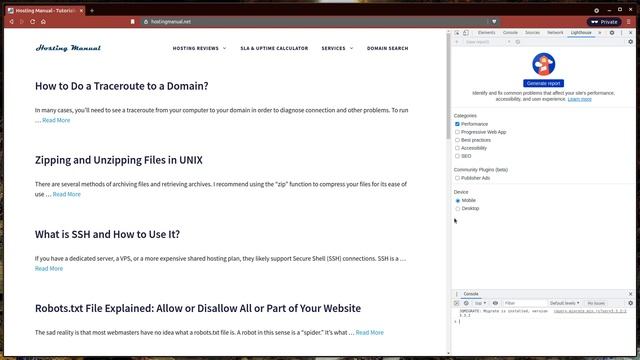Viewport: 640px width, 360px height.
Task: Switch to the Sources tab
Action: click(532, 33)
